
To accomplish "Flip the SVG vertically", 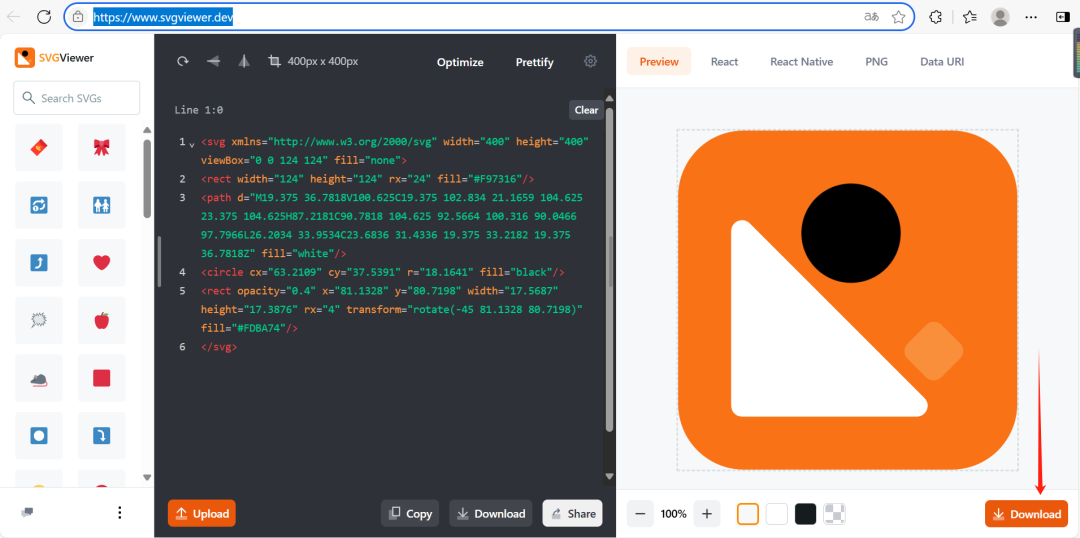I will point(214,61).
